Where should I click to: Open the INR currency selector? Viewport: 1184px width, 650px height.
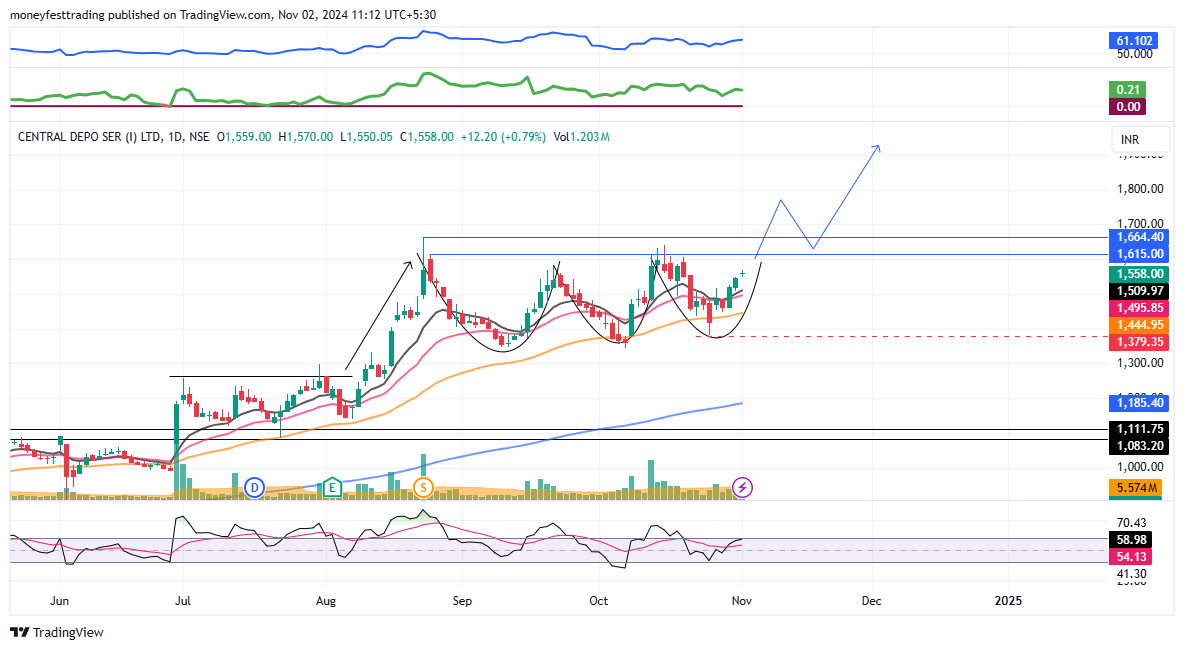1140,140
